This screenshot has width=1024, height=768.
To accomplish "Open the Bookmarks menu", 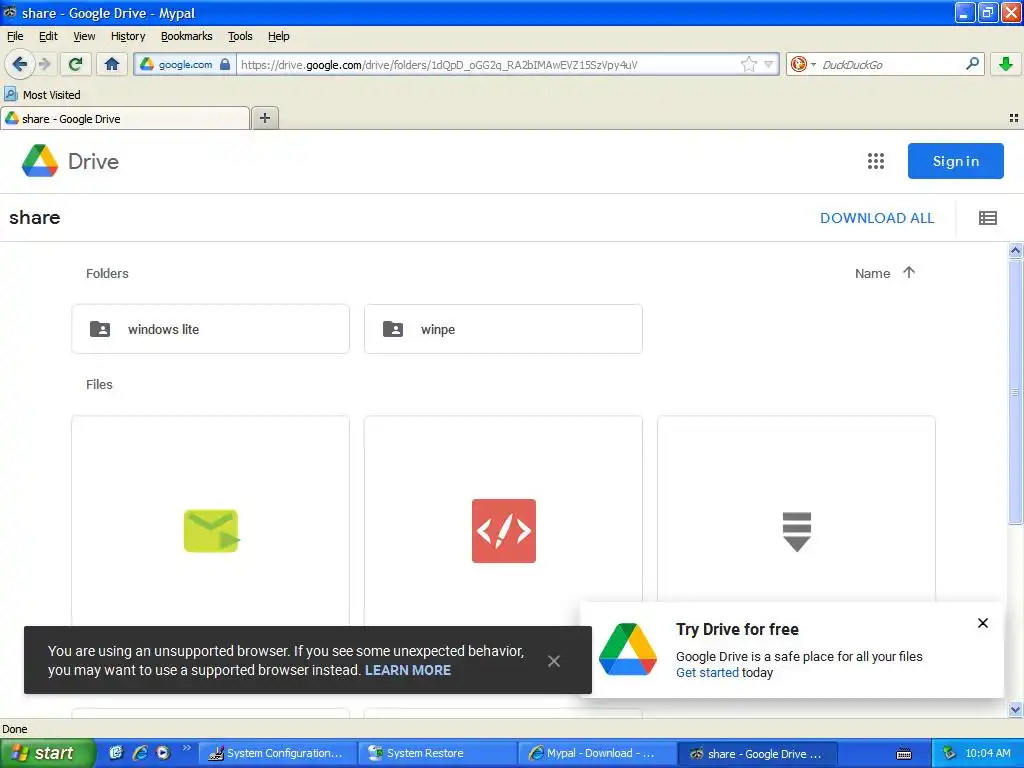I will 187,36.
